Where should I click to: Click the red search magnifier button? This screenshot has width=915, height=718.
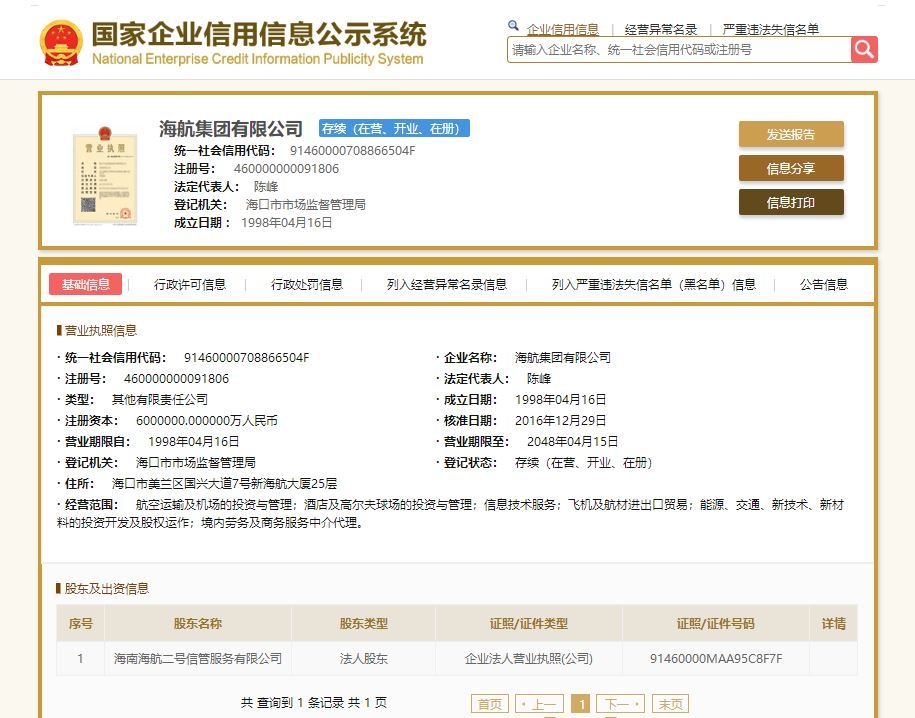[864, 50]
